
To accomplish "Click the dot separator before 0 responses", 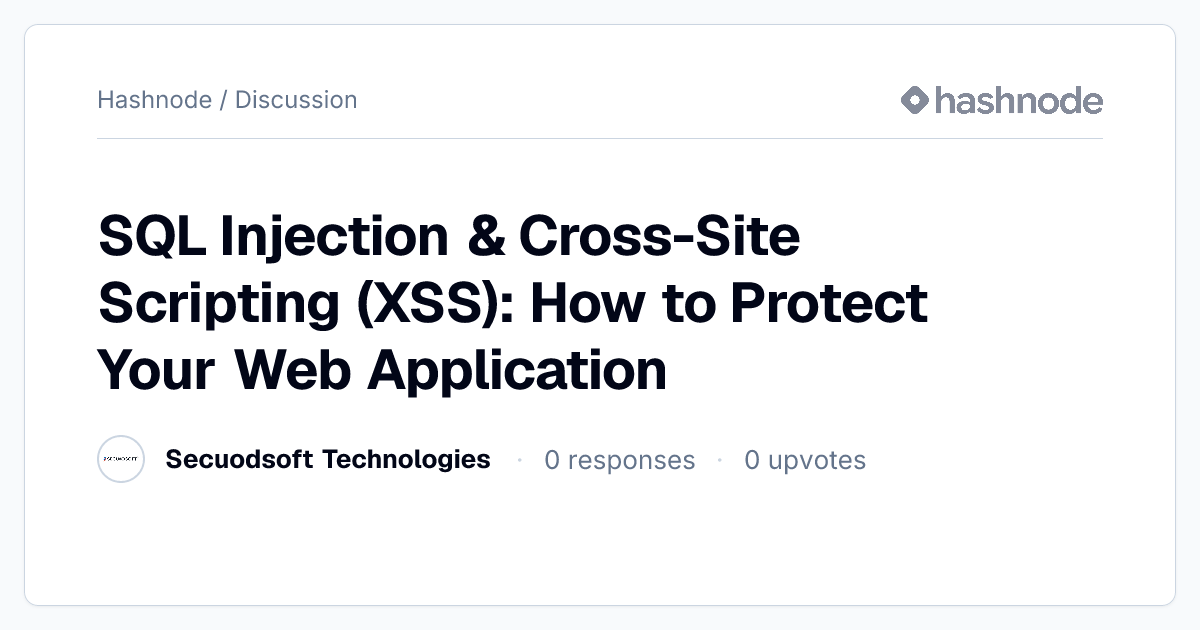I will tap(519, 460).
